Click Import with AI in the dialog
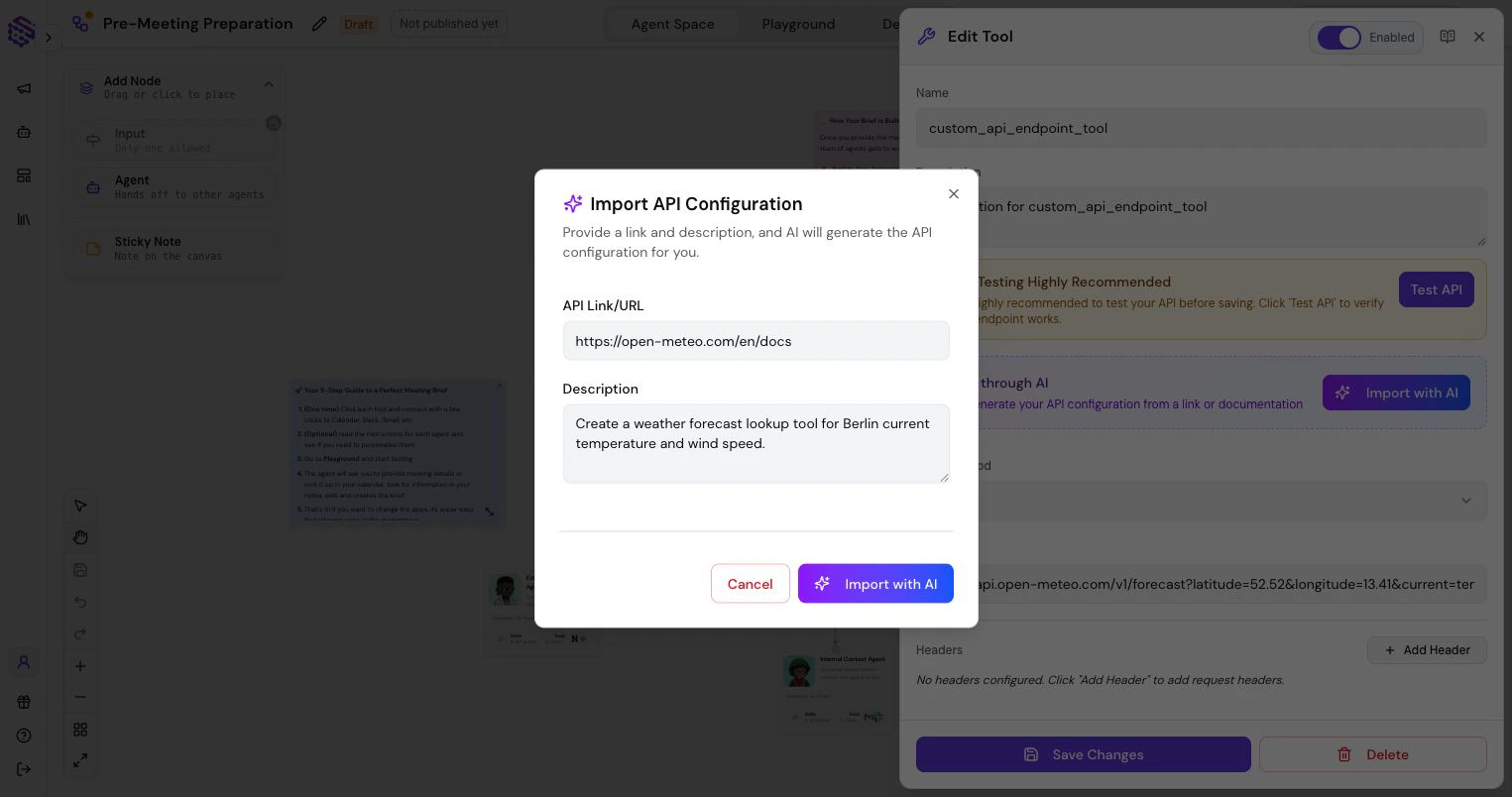Viewport: 1512px width, 797px height. (875, 584)
